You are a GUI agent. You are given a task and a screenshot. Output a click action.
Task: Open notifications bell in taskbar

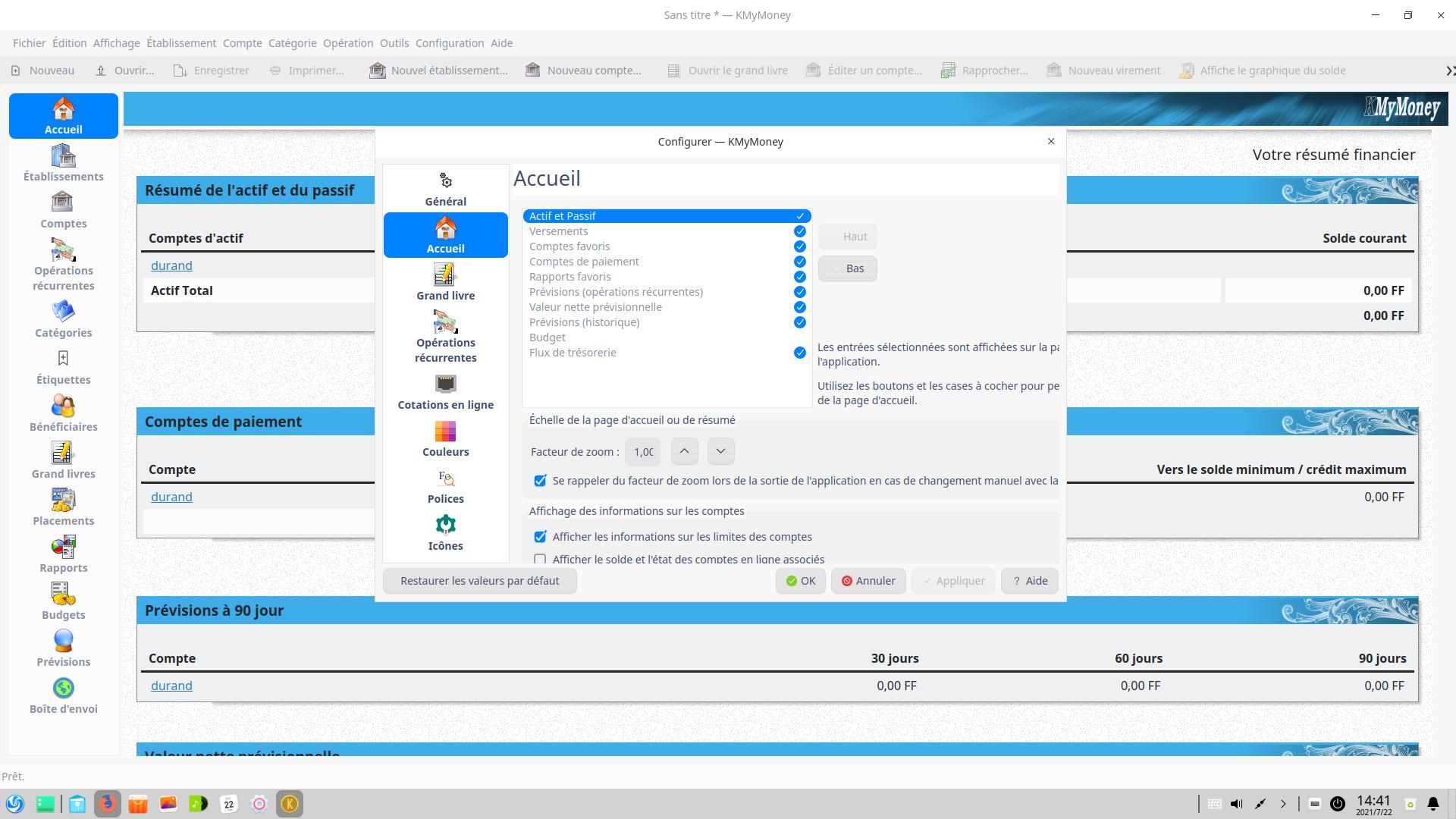(x=1433, y=804)
